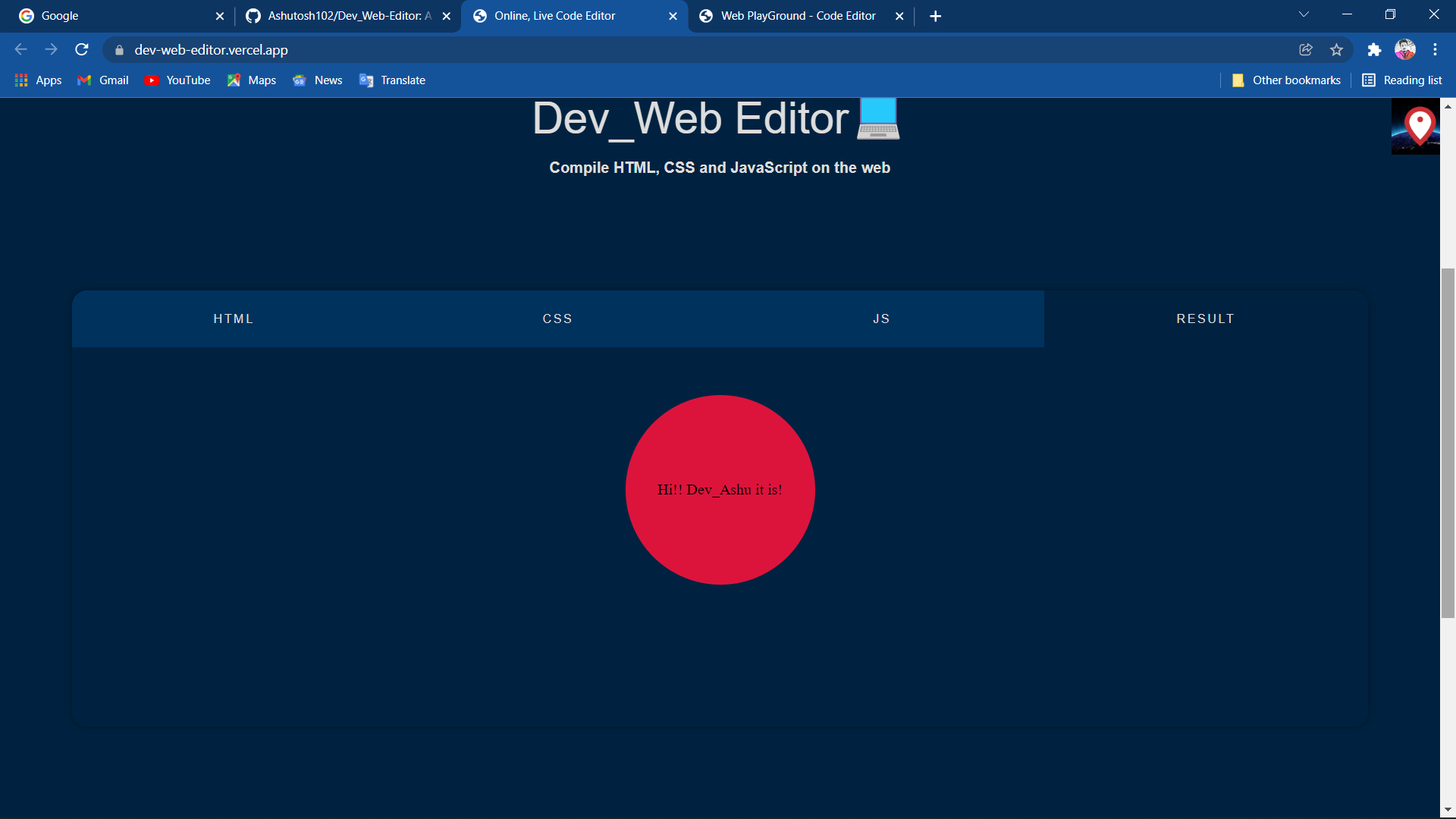Screen dimensions: 1456x819
Task: Click the share page icon in address bar
Action: pyautogui.click(x=1305, y=50)
